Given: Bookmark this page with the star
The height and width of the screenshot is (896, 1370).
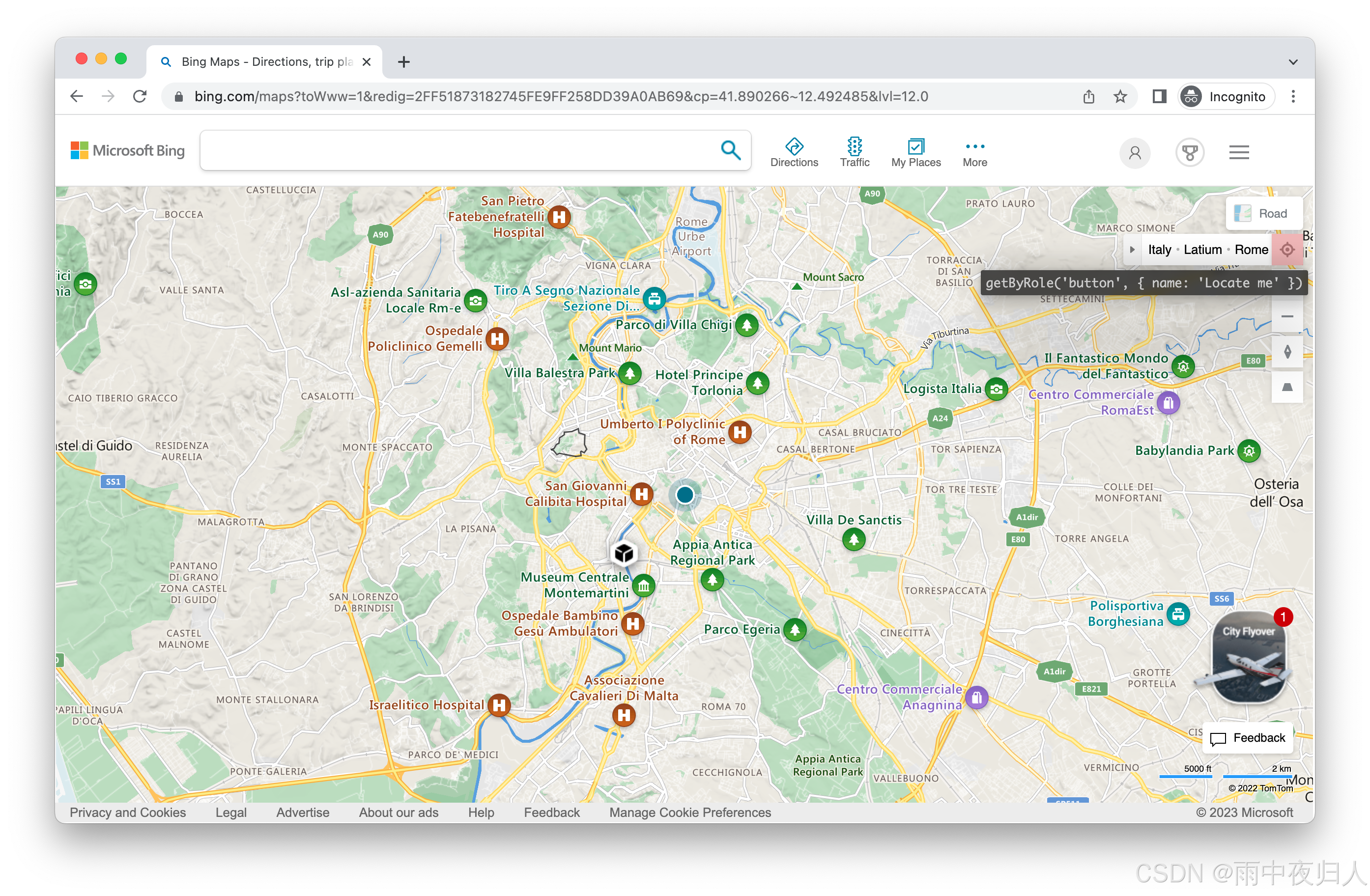Looking at the screenshot, I should (x=1119, y=97).
